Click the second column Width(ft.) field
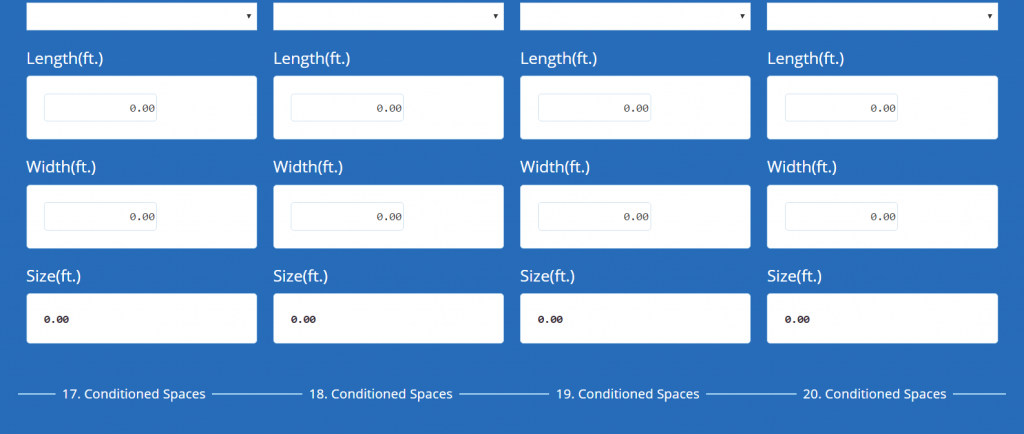The width and height of the screenshot is (1024, 434). coord(347,216)
